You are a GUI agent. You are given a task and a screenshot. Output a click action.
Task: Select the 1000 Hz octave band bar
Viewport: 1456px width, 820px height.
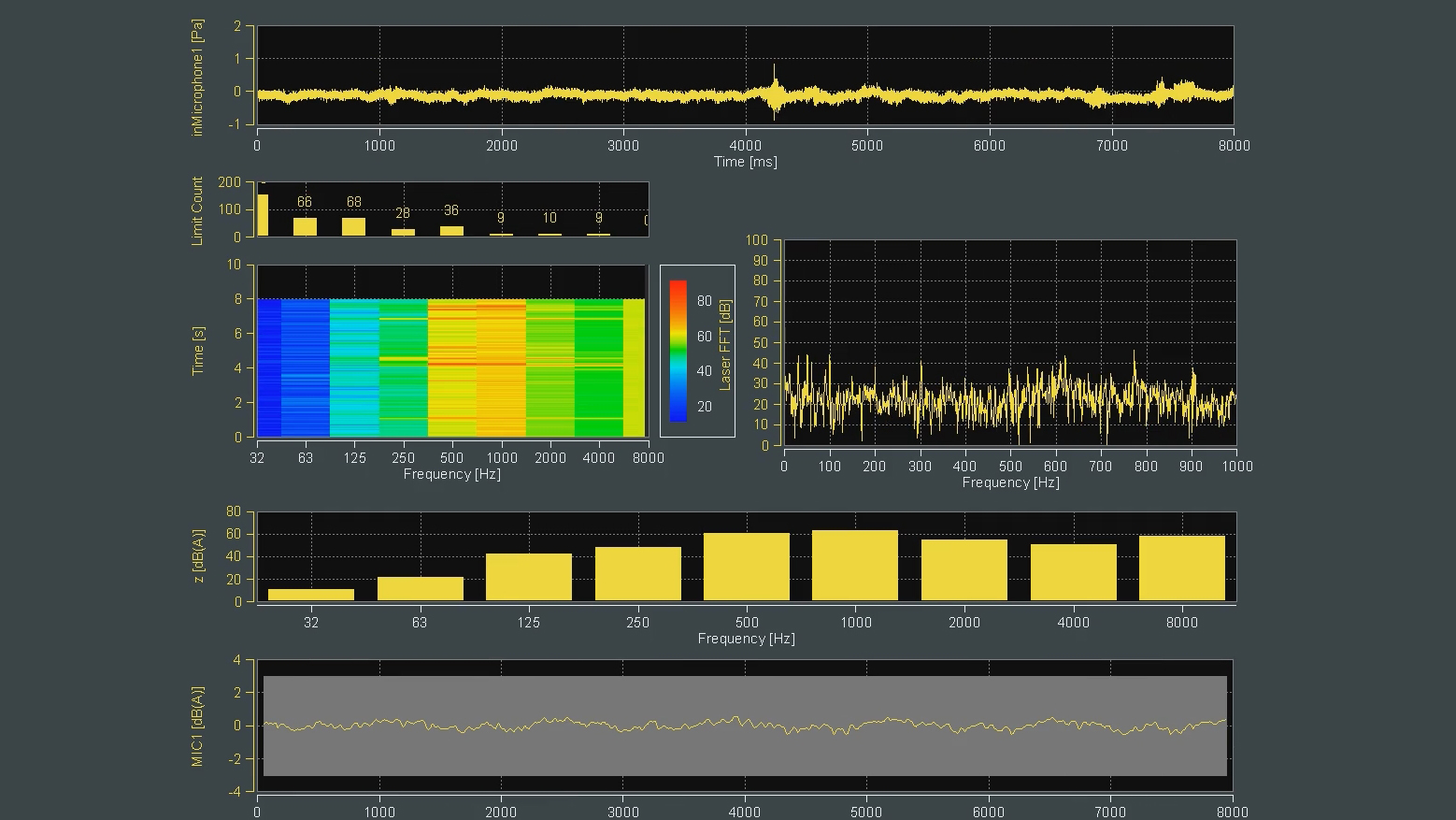click(855, 565)
